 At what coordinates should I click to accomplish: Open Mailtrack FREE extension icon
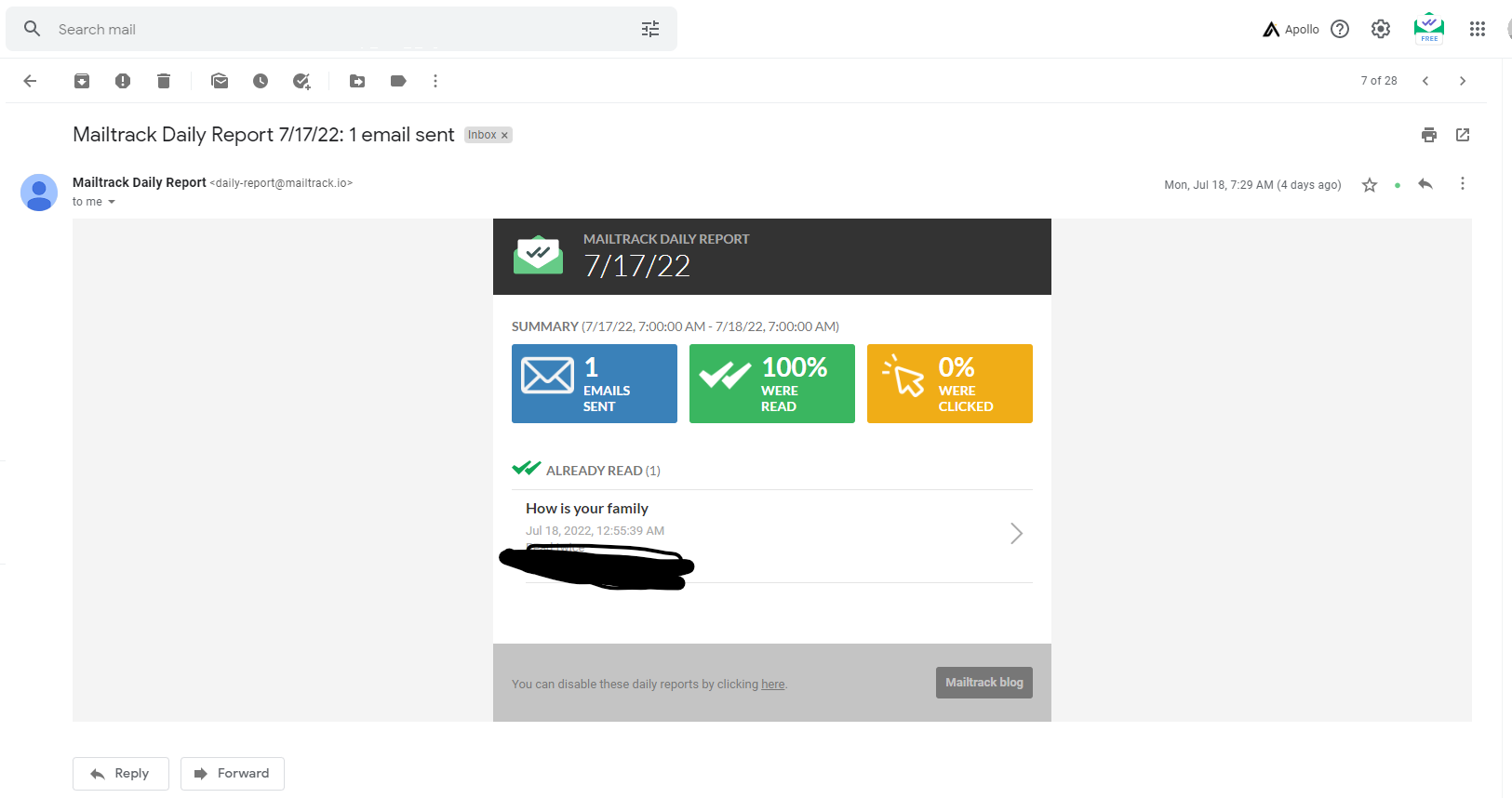pos(1428,28)
